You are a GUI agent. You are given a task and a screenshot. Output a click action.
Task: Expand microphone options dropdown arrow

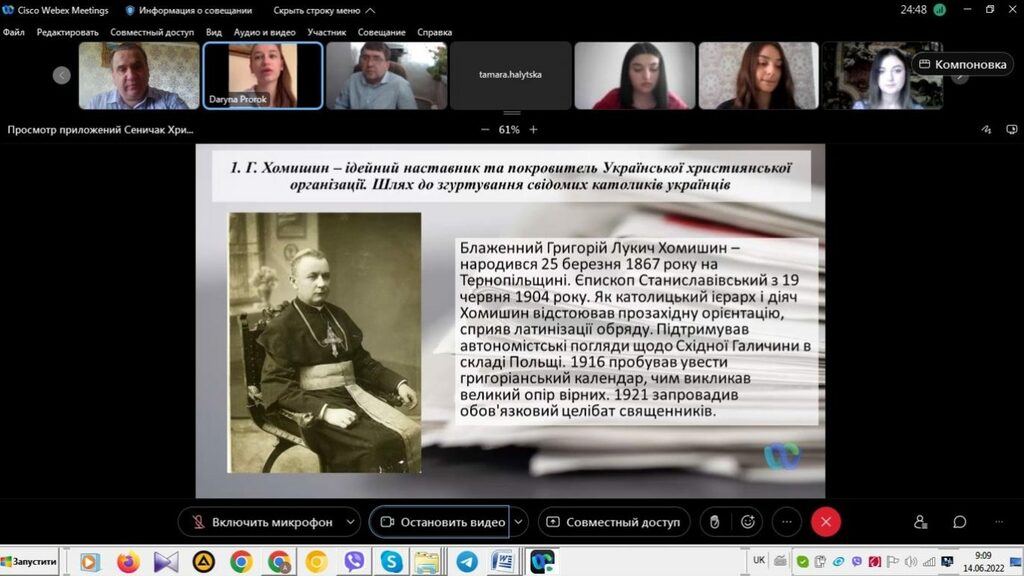tap(350, 522)
